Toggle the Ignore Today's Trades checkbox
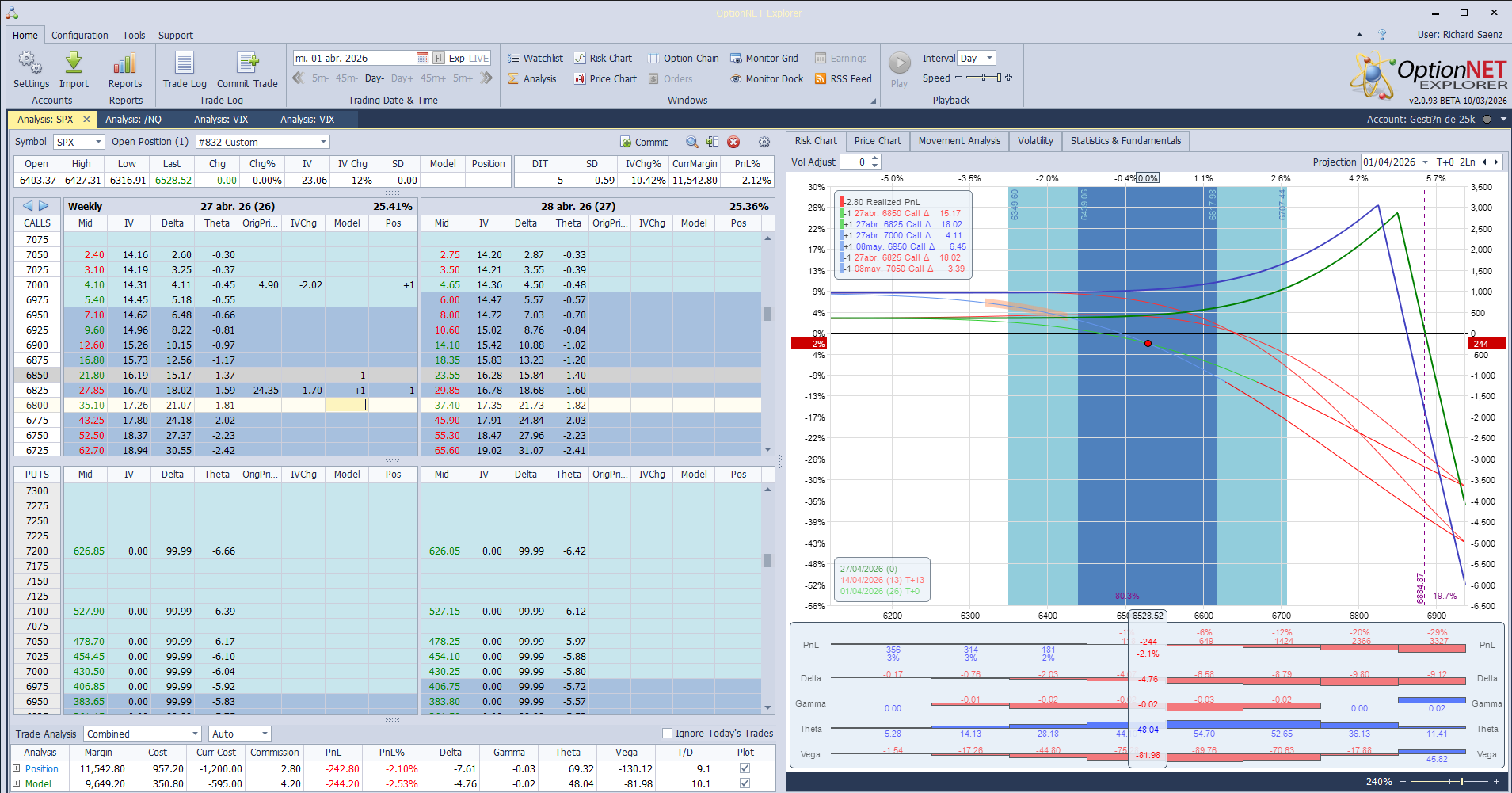Screen dimensions: 1512x793 click(x=667, y=733)
